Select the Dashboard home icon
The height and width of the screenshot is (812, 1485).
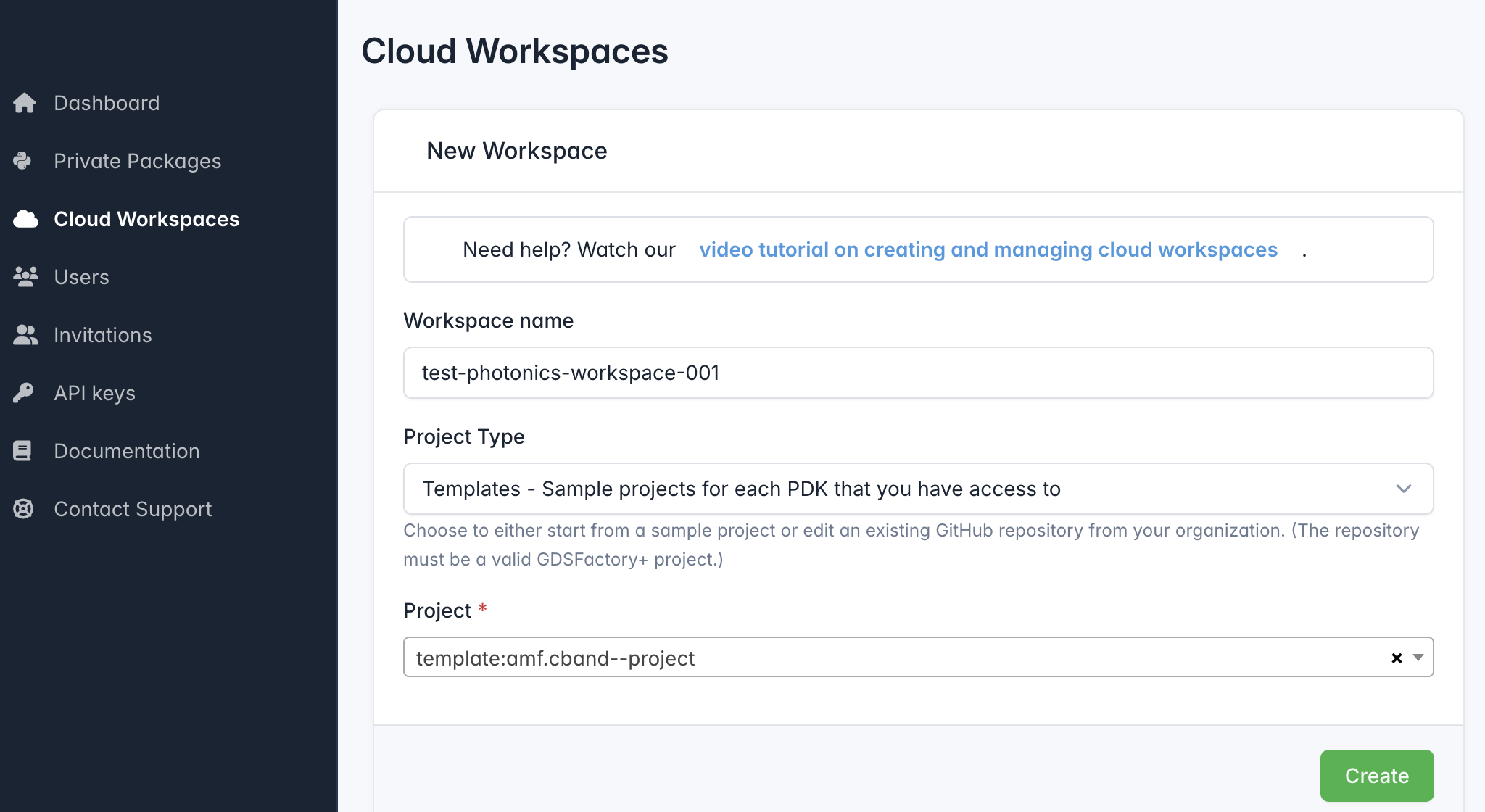point(23,103)
